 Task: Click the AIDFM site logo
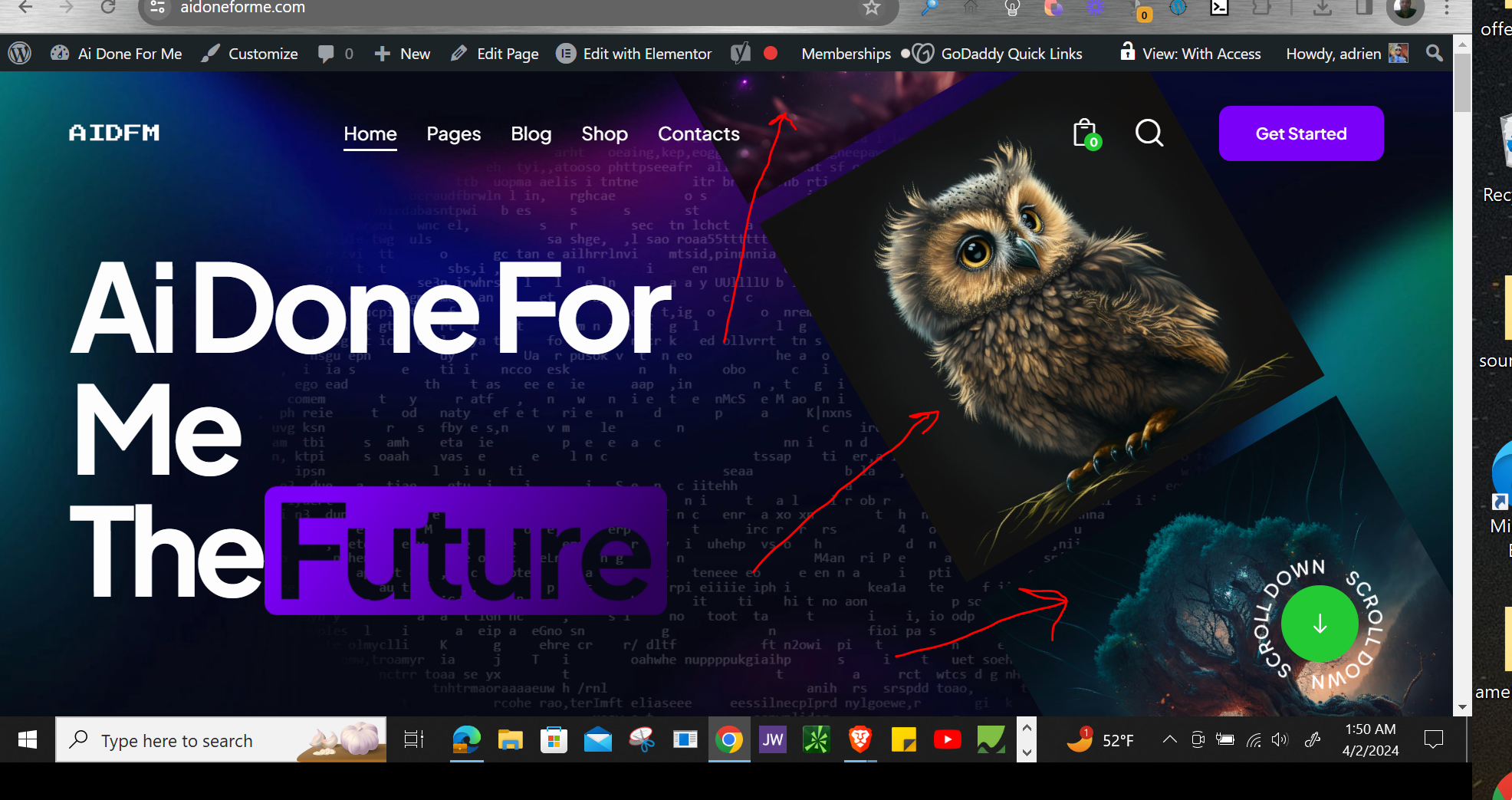114,133
